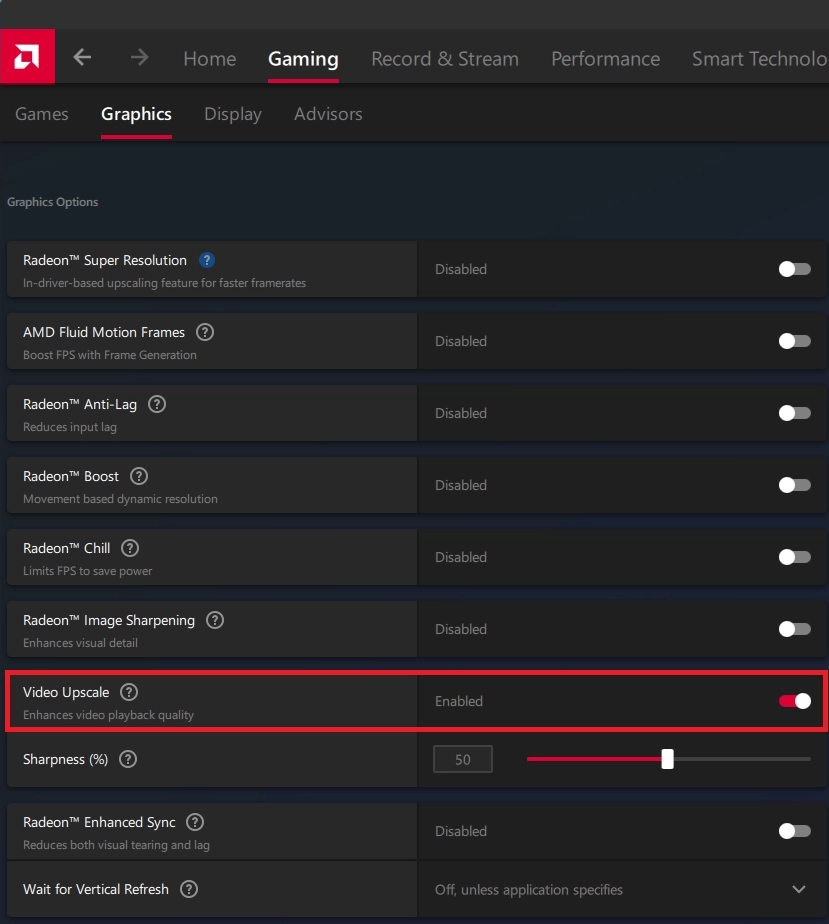The image size is (829, 924).
Task: Turn on Radeon Boost switch
Action: click(x=794, y=485)
